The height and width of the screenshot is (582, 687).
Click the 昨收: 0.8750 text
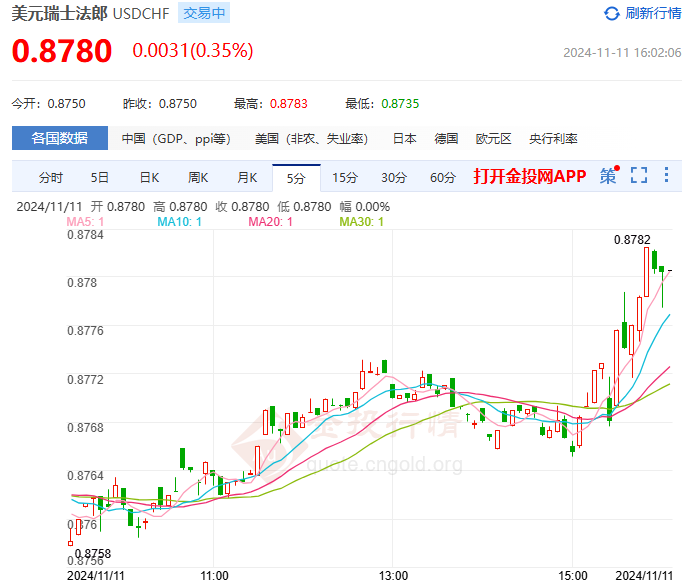(x=160, y=104)
